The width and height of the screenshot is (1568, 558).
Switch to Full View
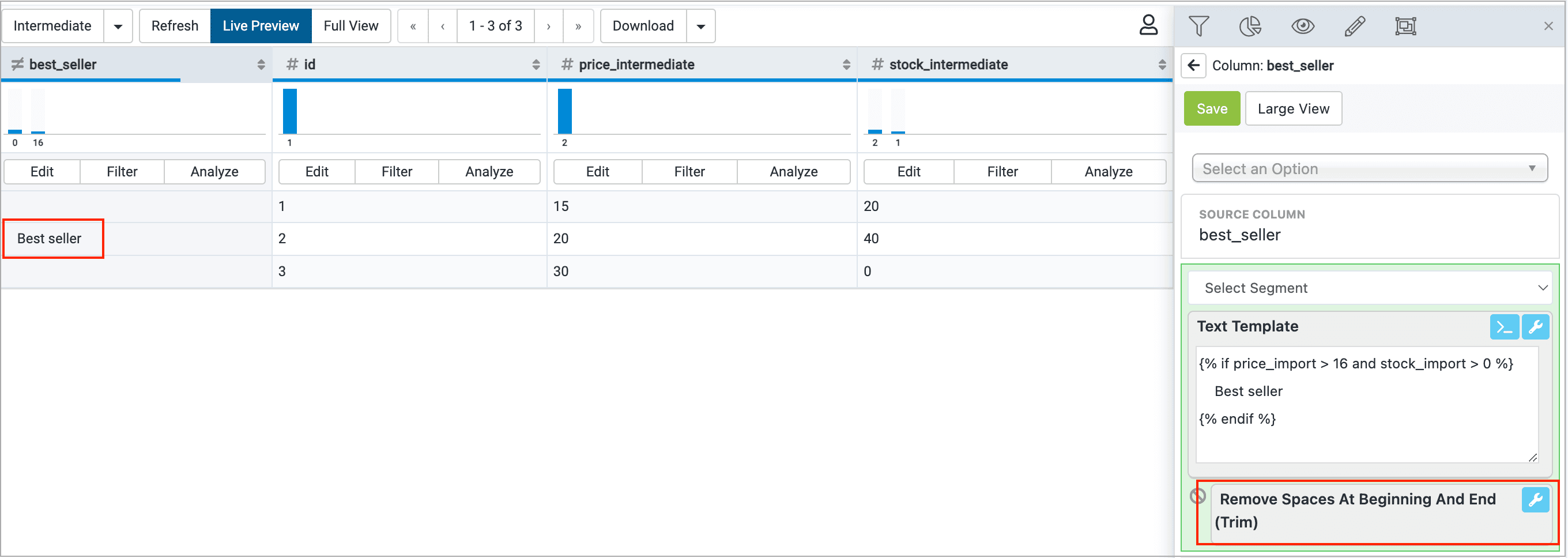pyautogui.click(x=350, y=26)
